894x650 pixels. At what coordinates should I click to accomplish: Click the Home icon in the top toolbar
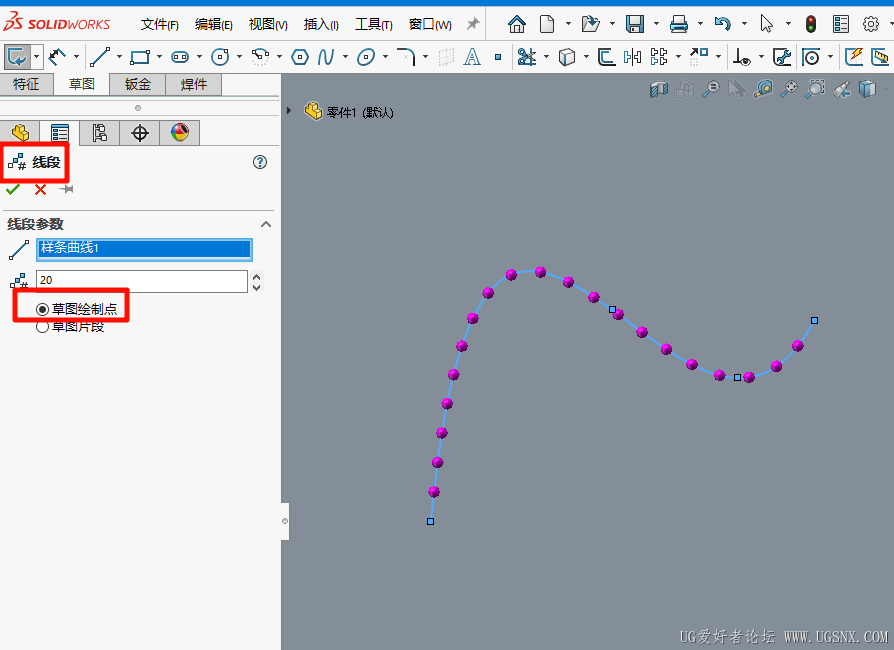[x=517, y=24]
